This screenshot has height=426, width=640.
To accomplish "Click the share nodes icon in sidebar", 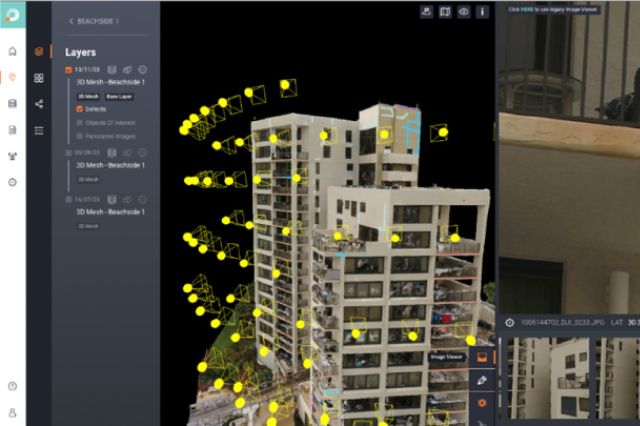I will [38, 103].
